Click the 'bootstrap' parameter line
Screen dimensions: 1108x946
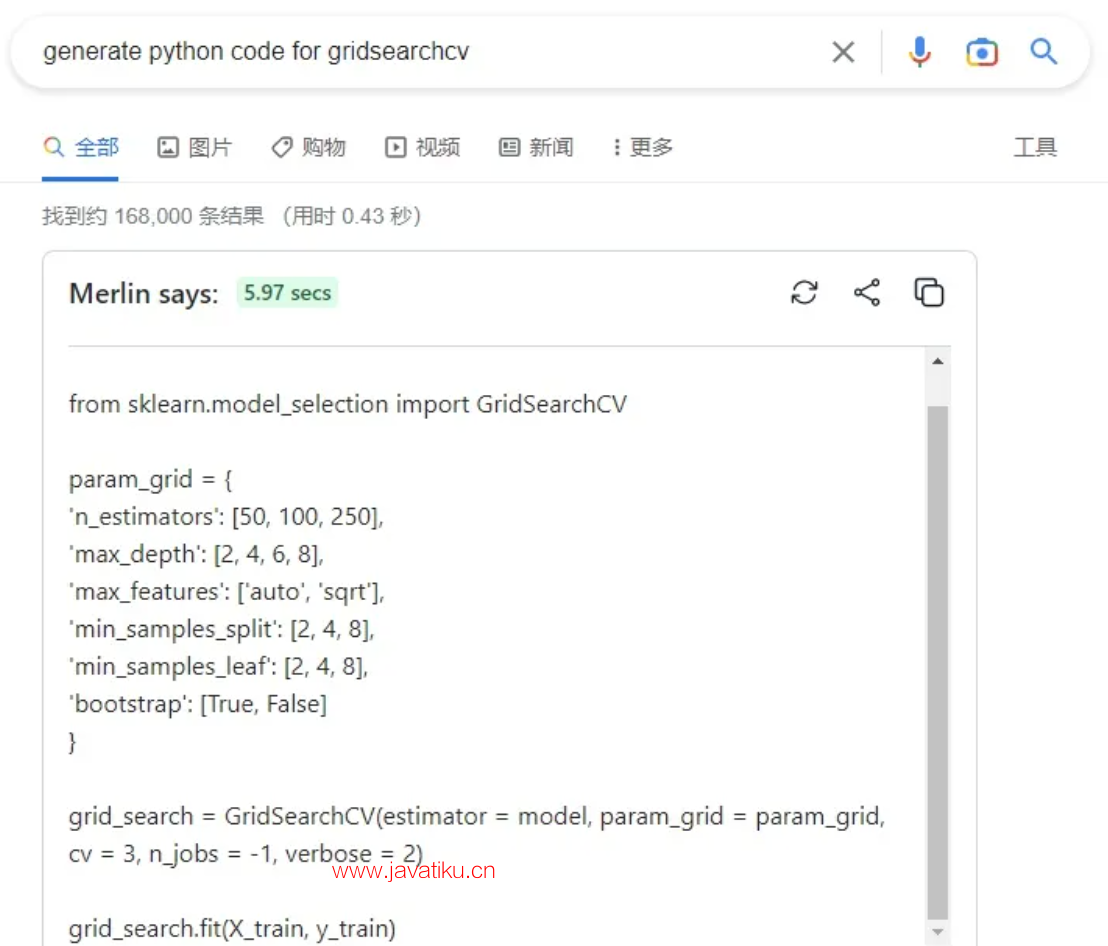[x=198, y=704]
